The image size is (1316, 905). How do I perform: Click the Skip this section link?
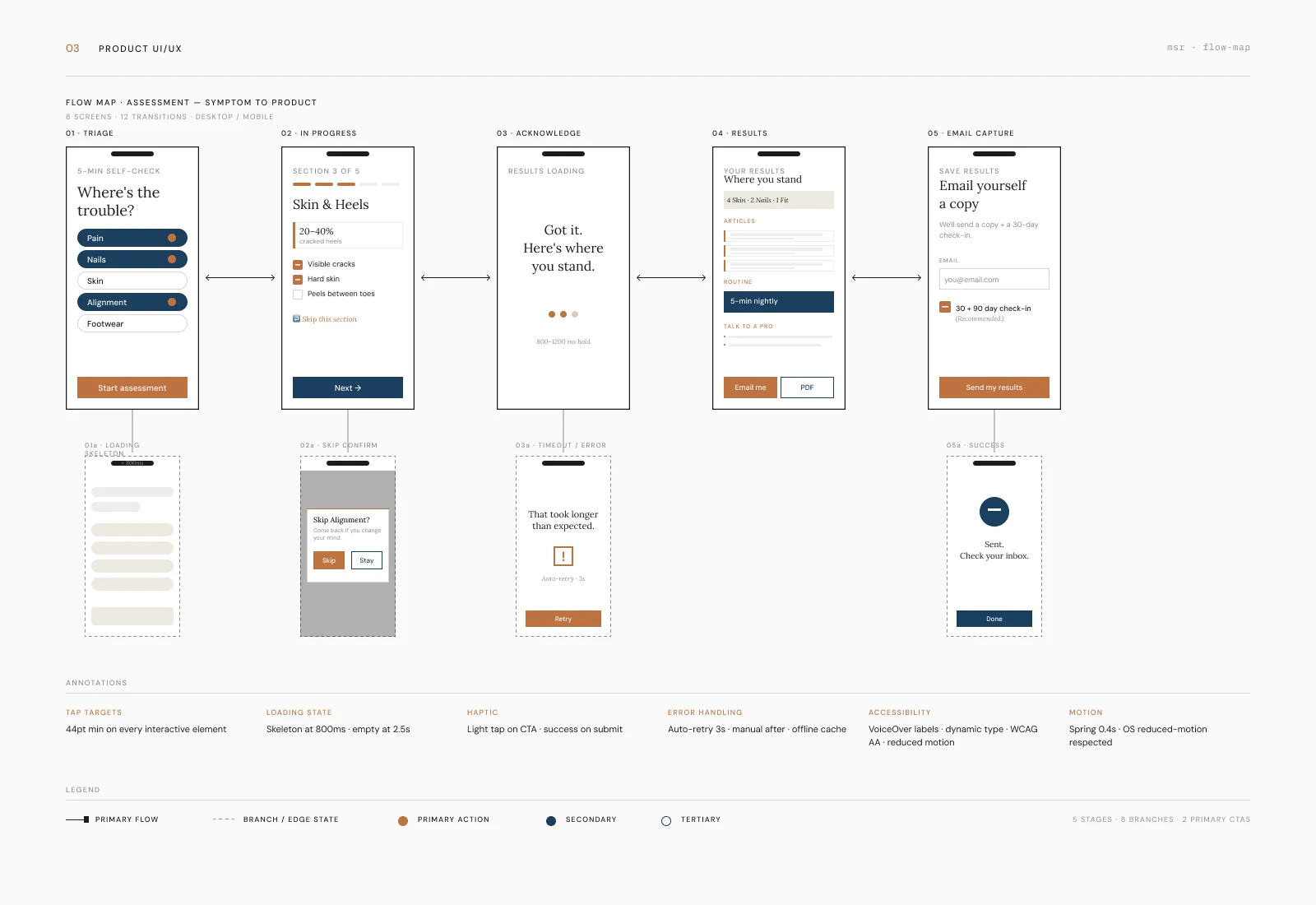tap(329, 319)
